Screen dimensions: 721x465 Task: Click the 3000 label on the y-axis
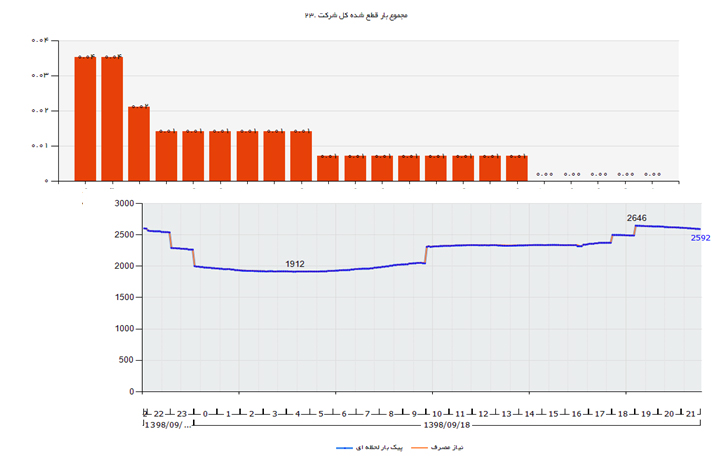[x=124, y=203]
